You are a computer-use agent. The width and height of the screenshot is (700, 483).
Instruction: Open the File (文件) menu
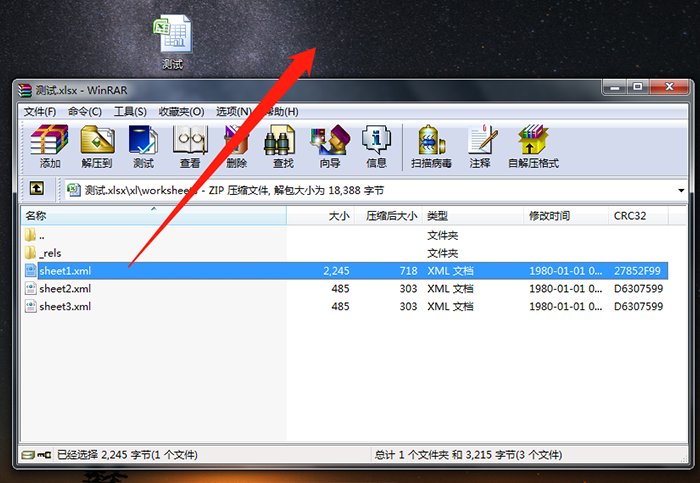(40, 112)
